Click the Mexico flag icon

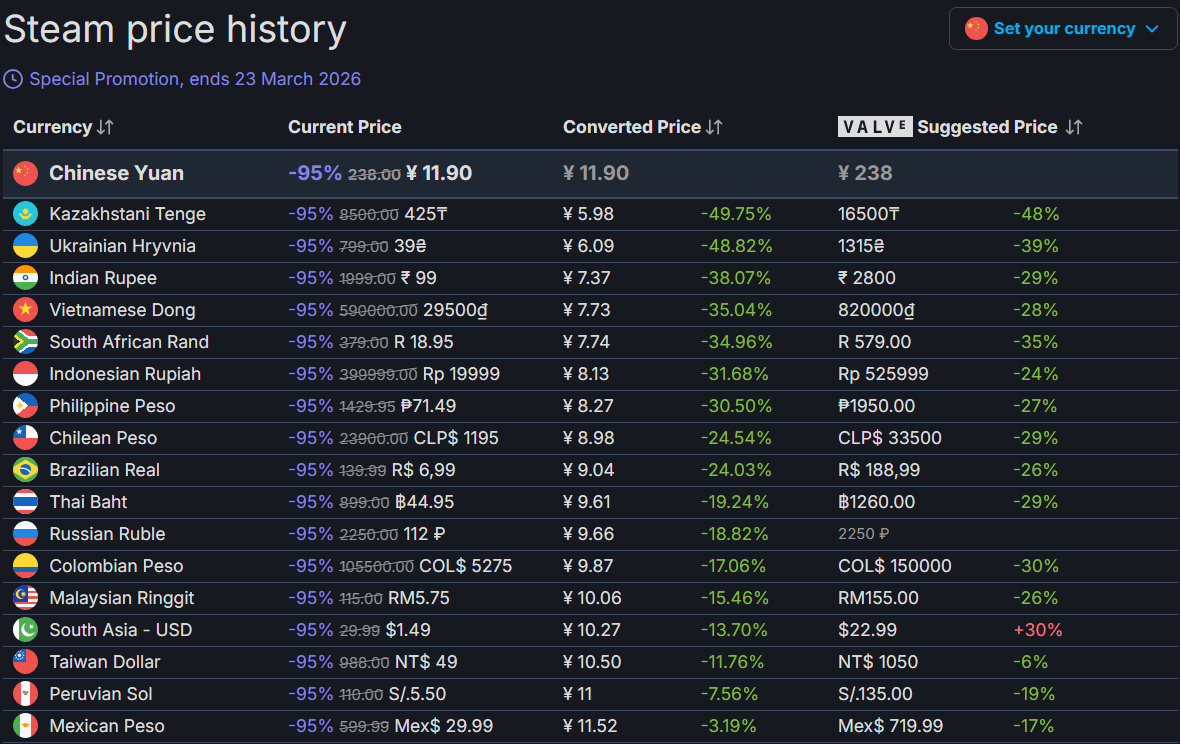tap(25, 726)
